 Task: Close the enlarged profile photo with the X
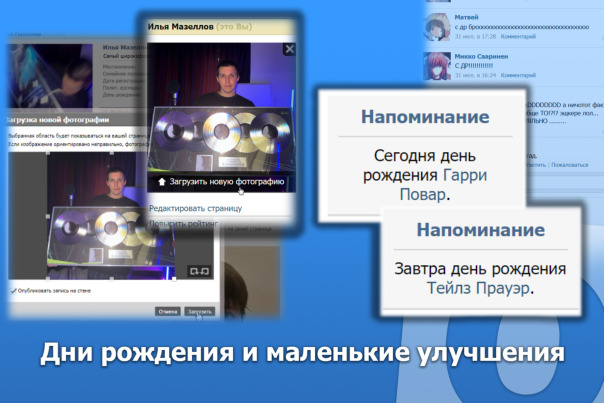click(x=289, y=49)
